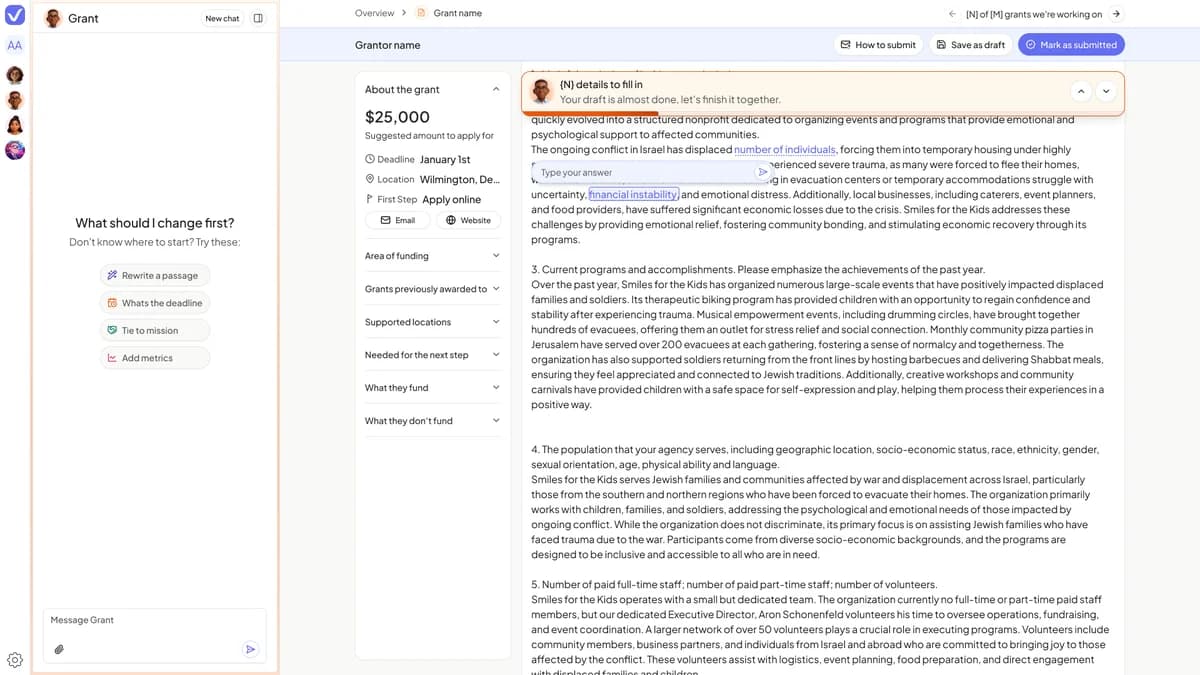Send the chat message with arrow icon

click(x=250, y=649)
